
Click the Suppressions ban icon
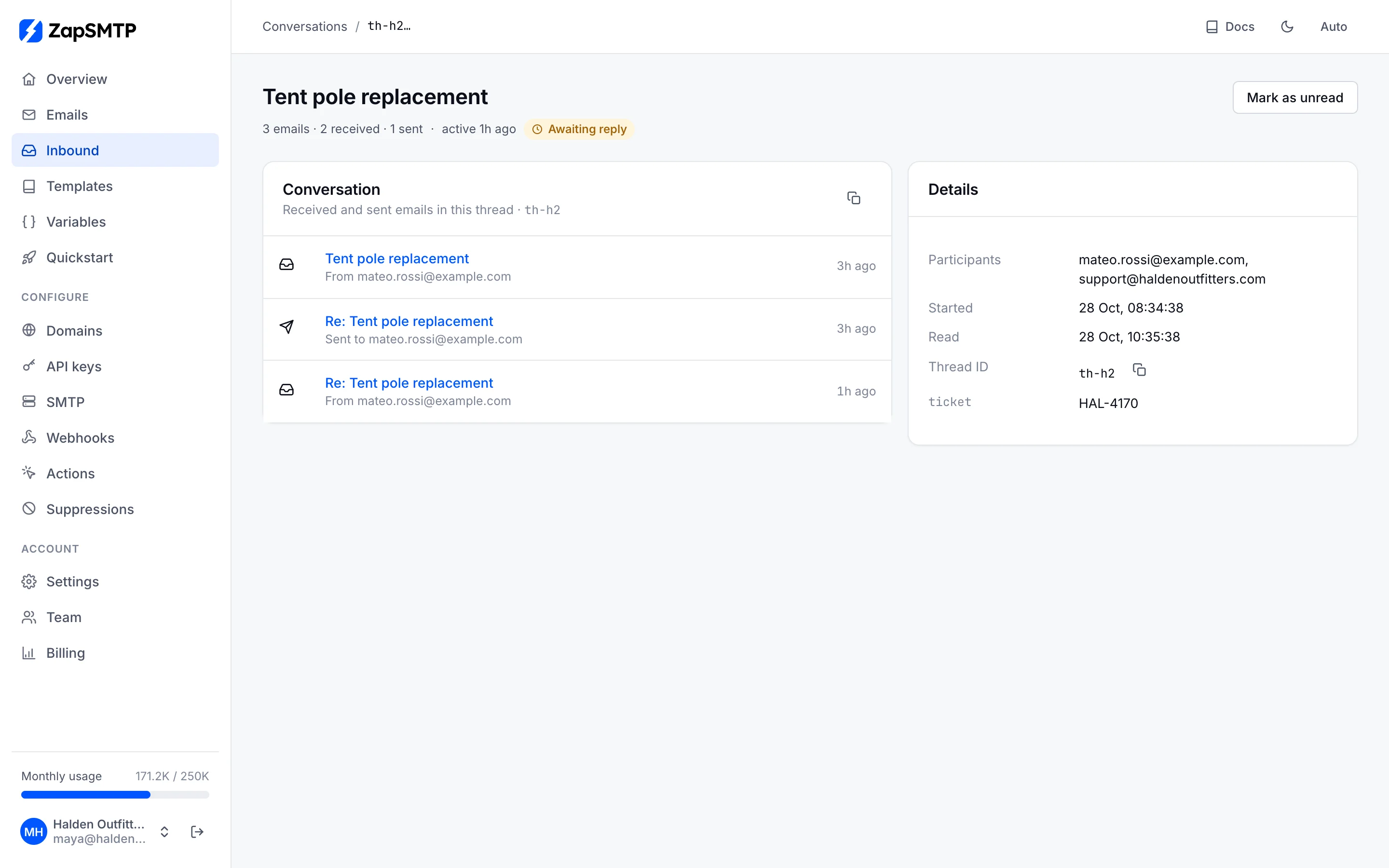tap(29, 509)
